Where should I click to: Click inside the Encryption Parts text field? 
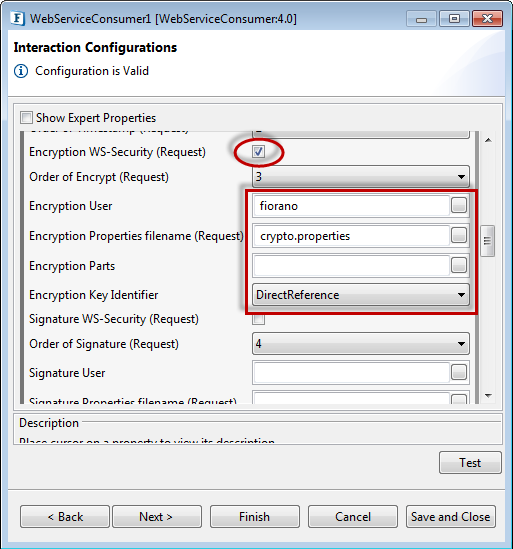352,265
